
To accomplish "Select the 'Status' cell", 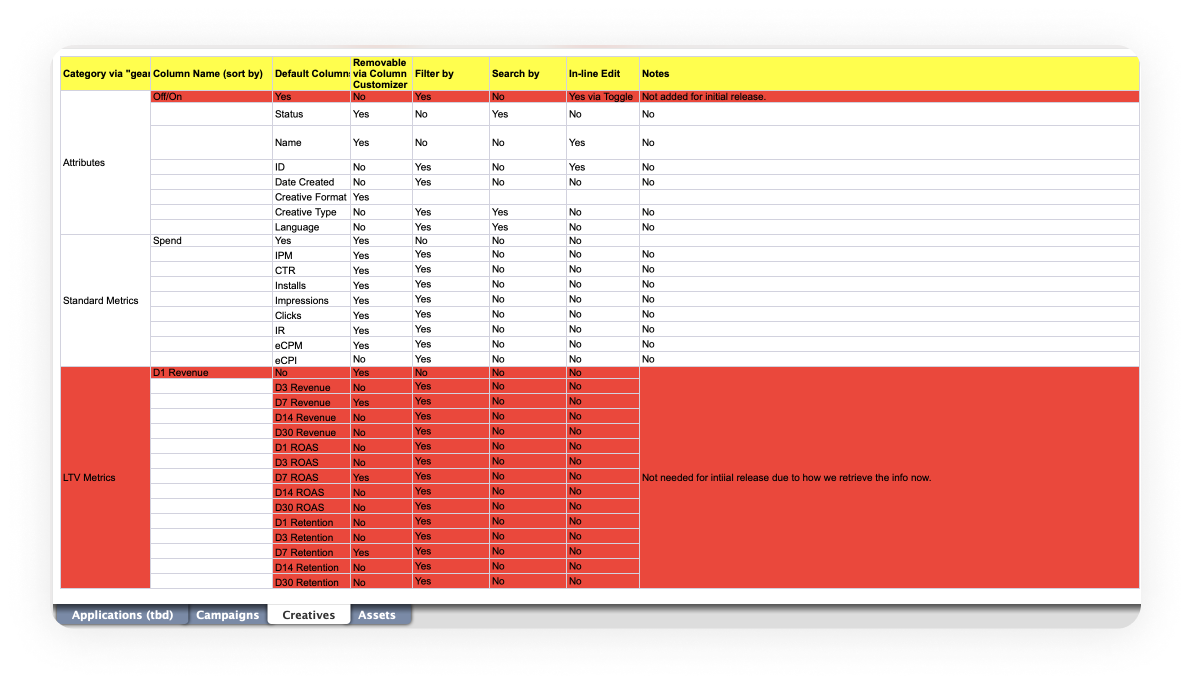I will click(311, 114).
